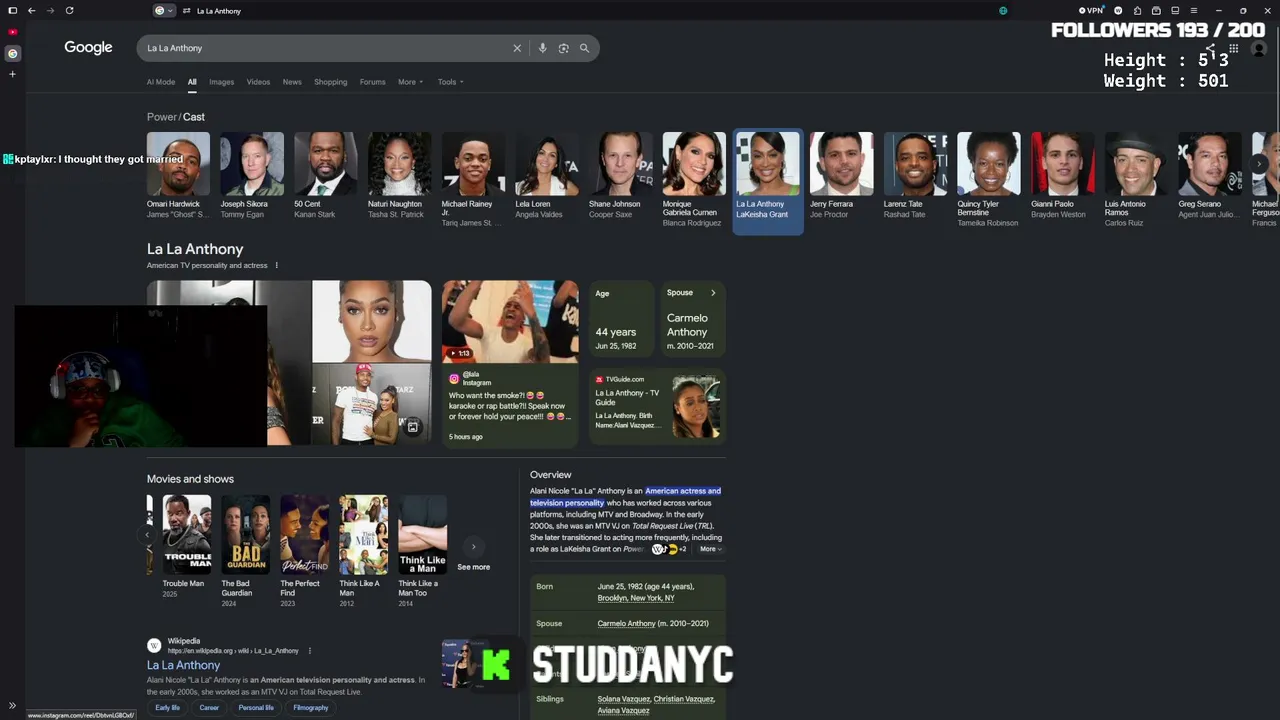Open the Google apps grid
1280x720 pixels.
coord(1234,48)
